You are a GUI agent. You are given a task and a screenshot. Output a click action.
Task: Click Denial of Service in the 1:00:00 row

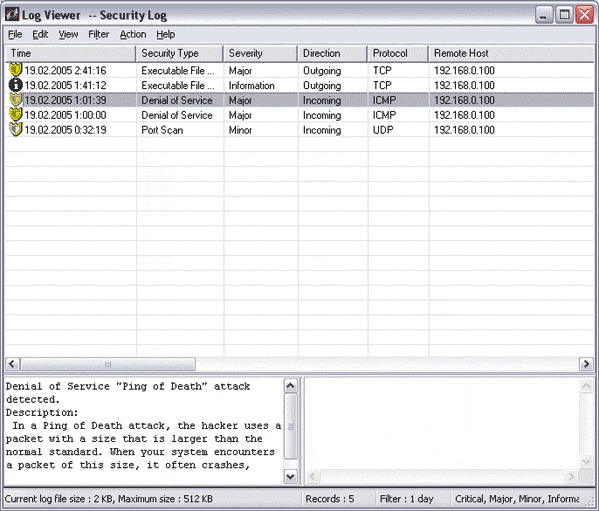tap(177, 115)
